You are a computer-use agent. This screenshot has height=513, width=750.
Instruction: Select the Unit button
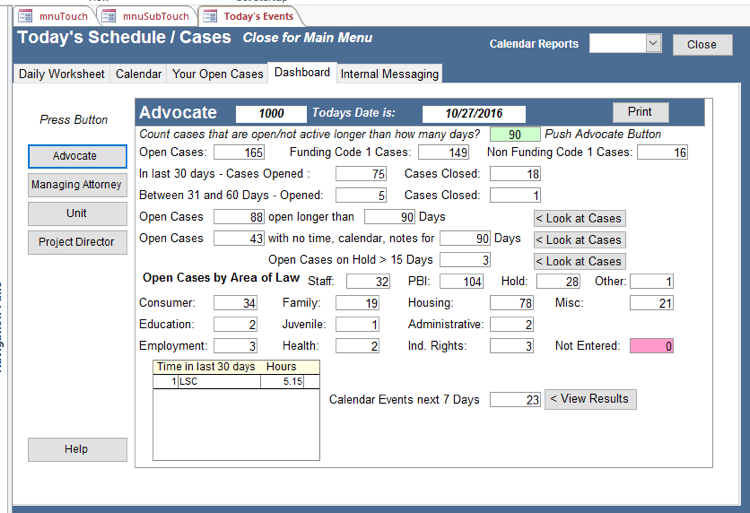pyautogui.click(x=76, y=213)
